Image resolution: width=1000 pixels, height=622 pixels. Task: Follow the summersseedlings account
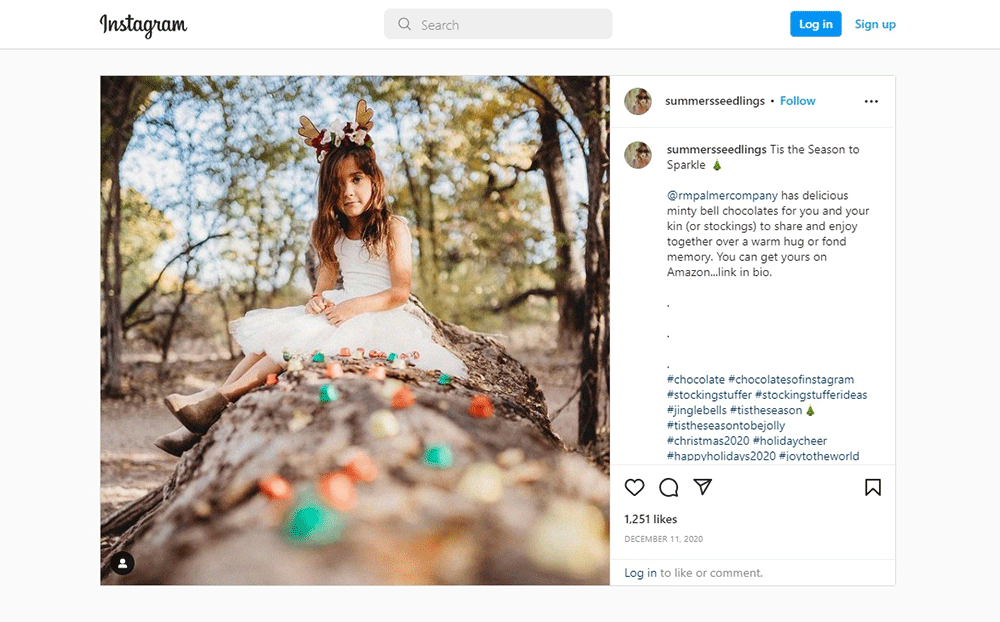pos(798,101)
